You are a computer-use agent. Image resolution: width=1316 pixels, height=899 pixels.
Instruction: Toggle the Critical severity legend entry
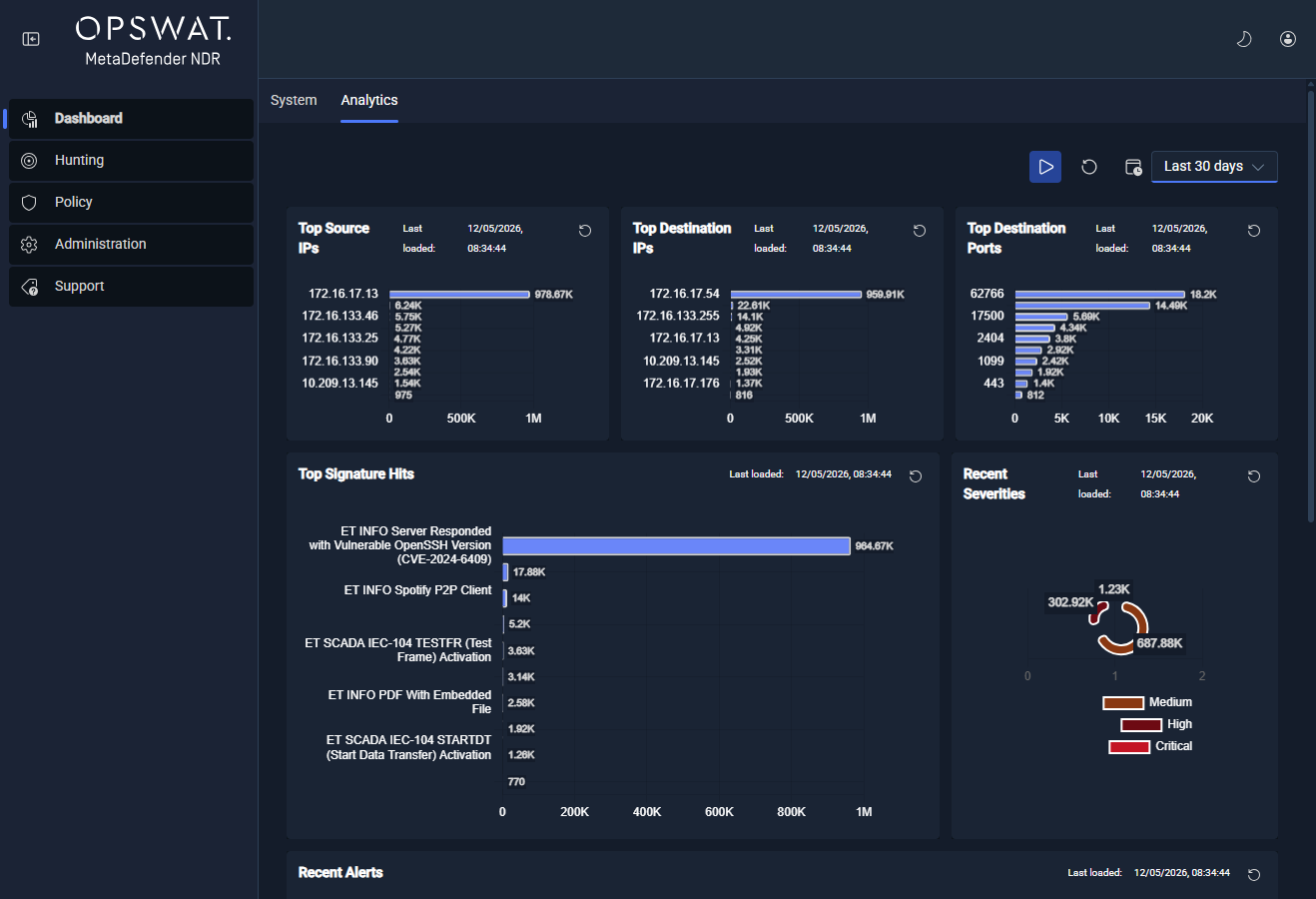click(x=1150, y=747)
